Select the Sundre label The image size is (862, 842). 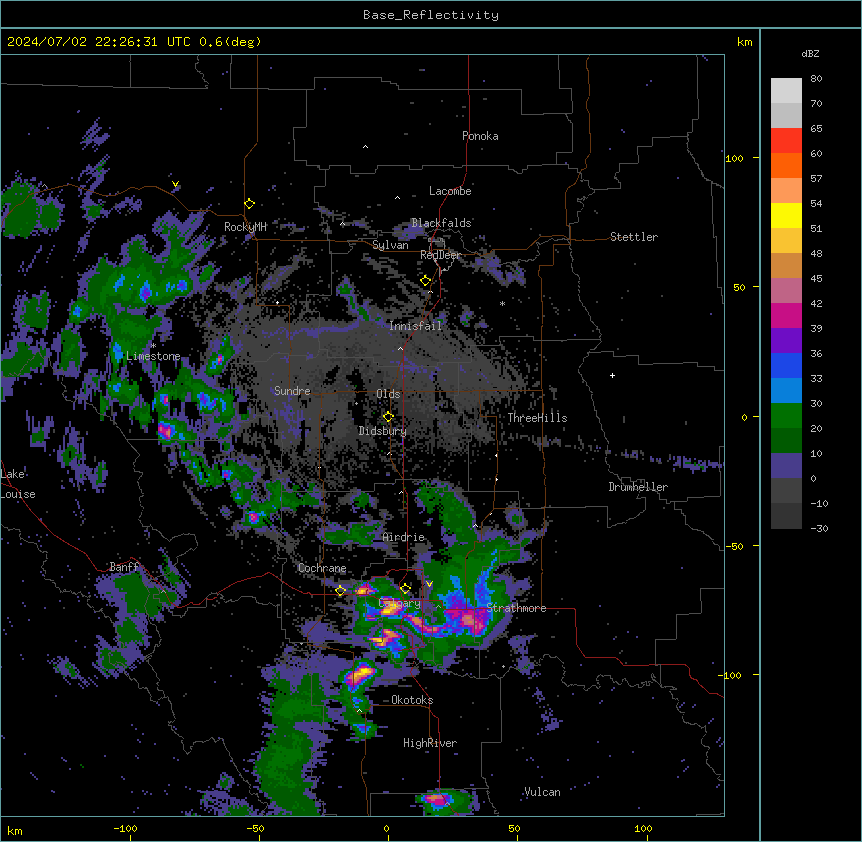[x=292, y=391]
